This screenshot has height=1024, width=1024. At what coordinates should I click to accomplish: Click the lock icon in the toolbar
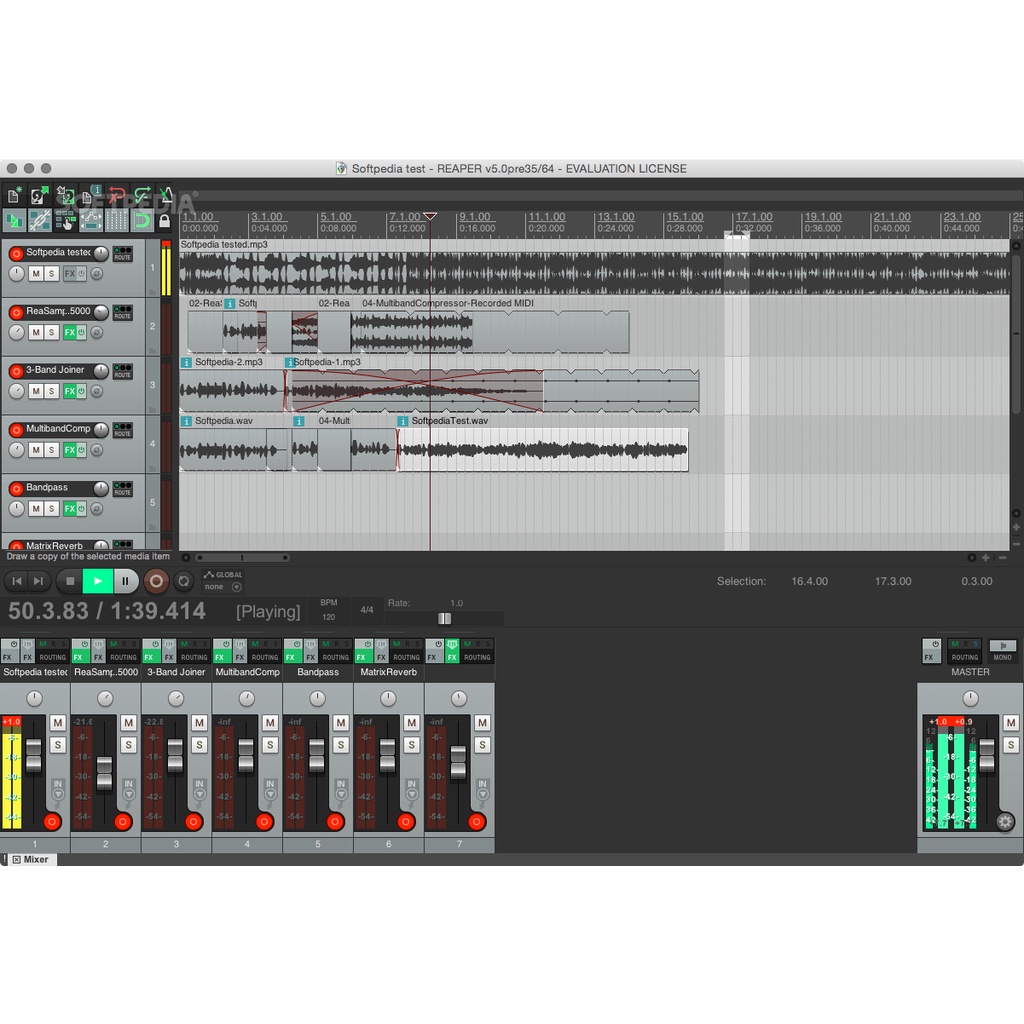pyautogui.click(x=165, y=221)
